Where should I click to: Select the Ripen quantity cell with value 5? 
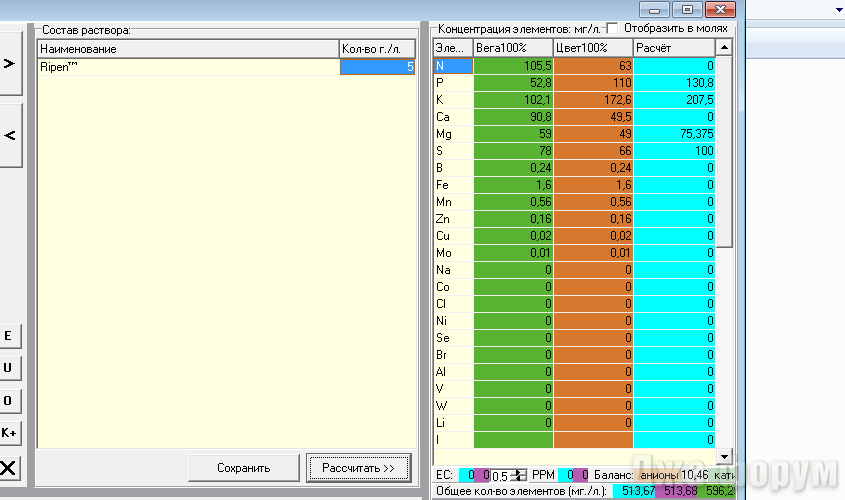pyautogui.click(x=377, y=66)
